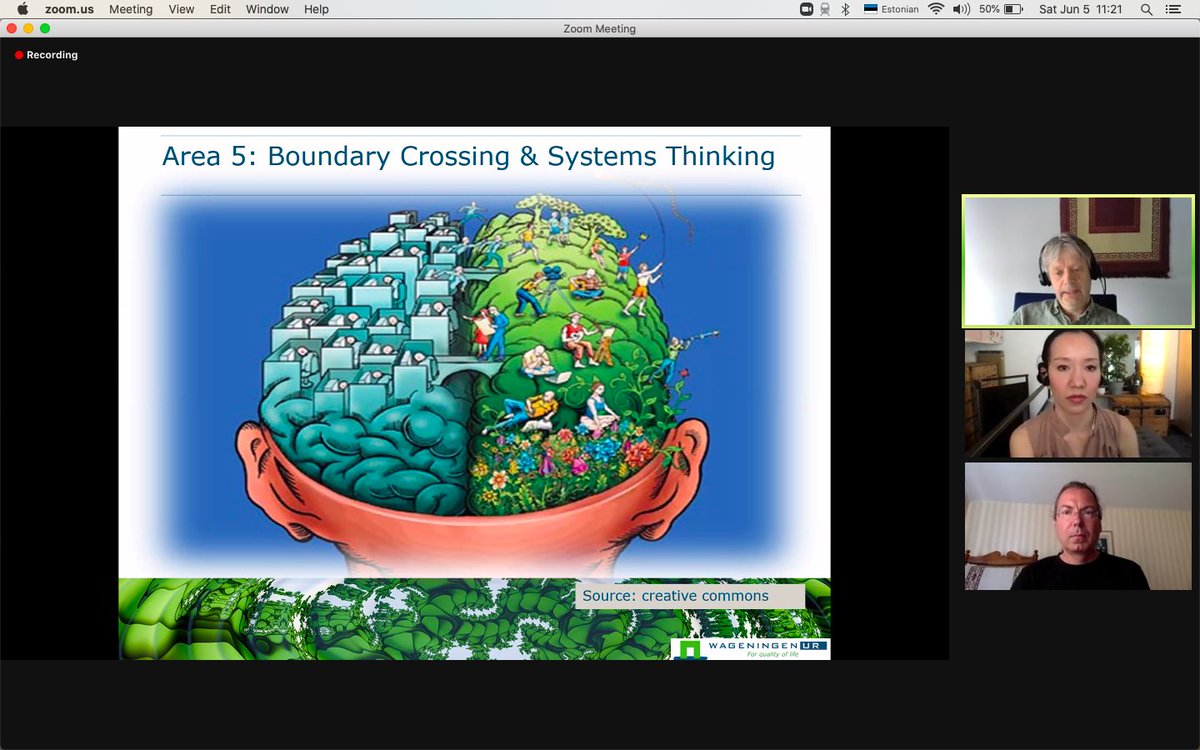
Task: Click the Wageningen UR logo on slide
Action: 750,649
